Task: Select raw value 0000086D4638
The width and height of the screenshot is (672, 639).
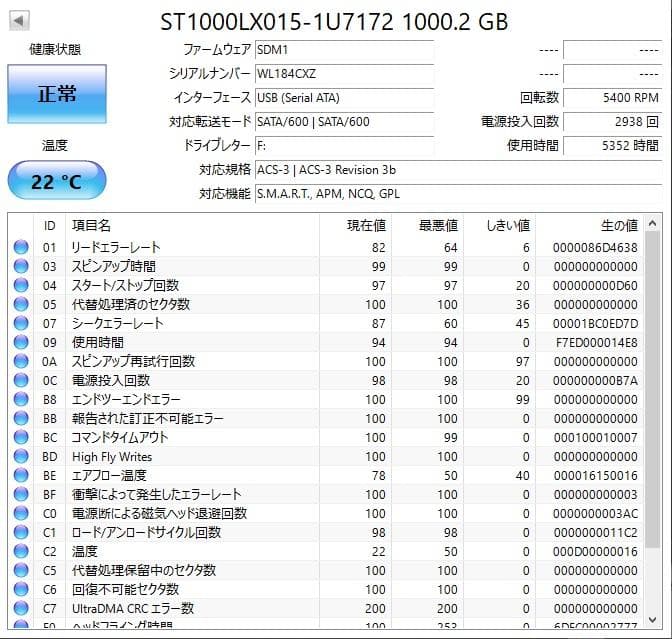Action: click(x=595, y=248)
